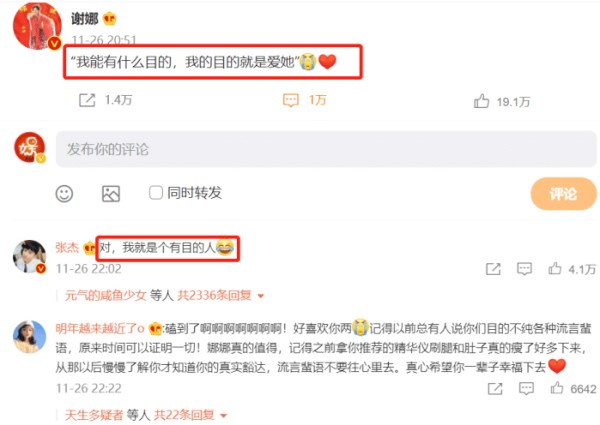Open 元气的咸鱼少女 user link

point(106,295)
